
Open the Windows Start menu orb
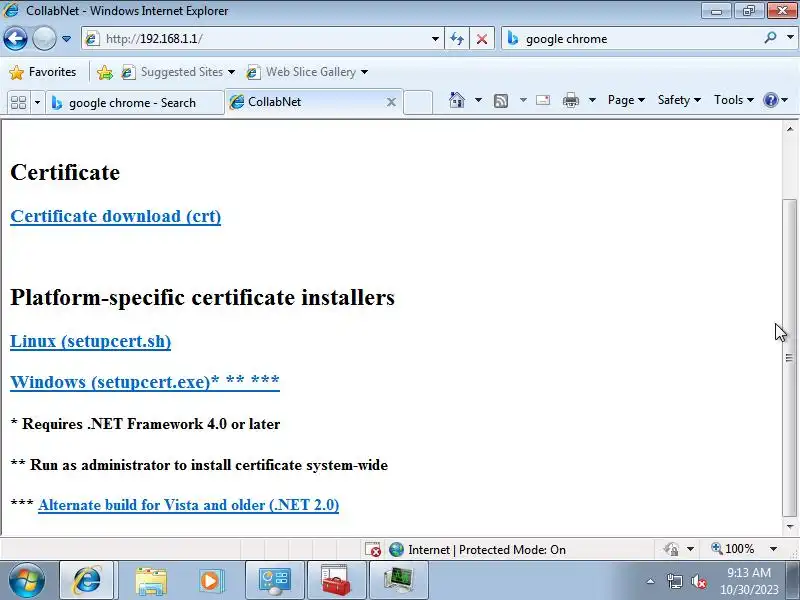click(x=27, y=581)
